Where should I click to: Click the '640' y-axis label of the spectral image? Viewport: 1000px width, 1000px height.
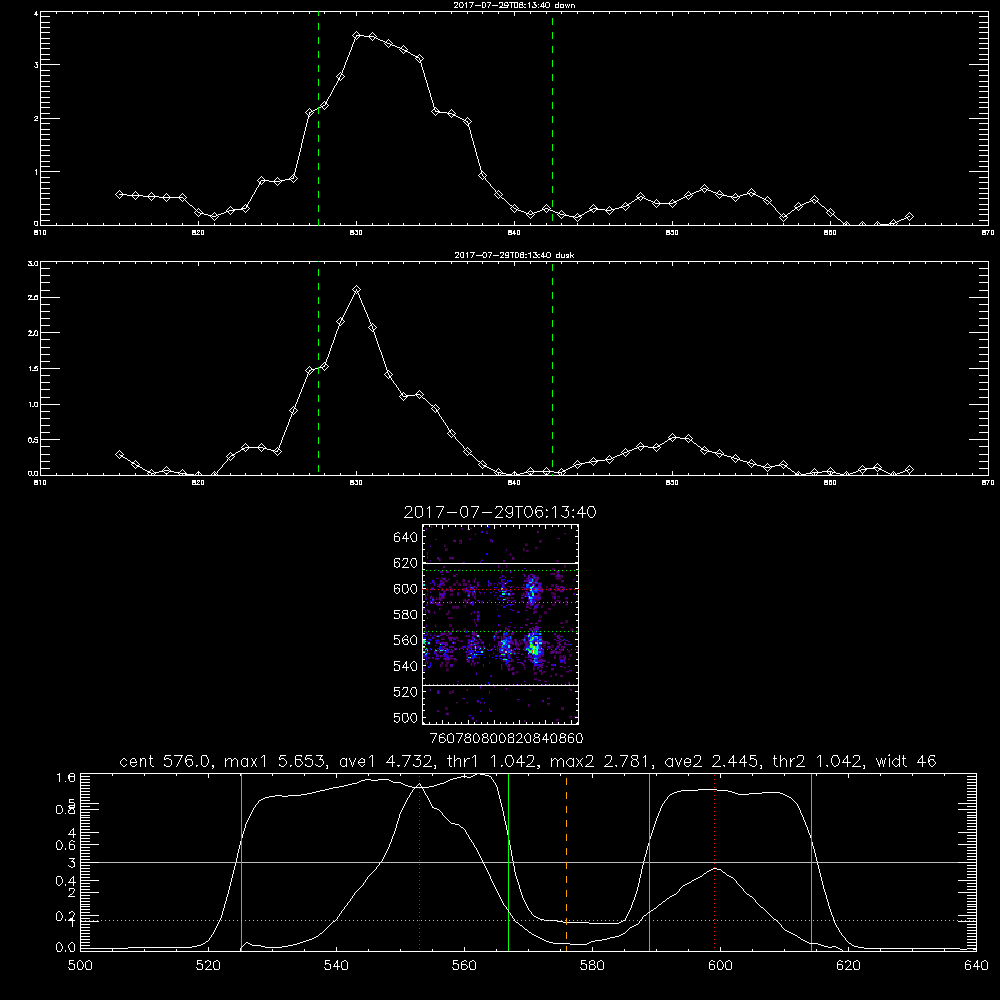(x=406, y=538)
